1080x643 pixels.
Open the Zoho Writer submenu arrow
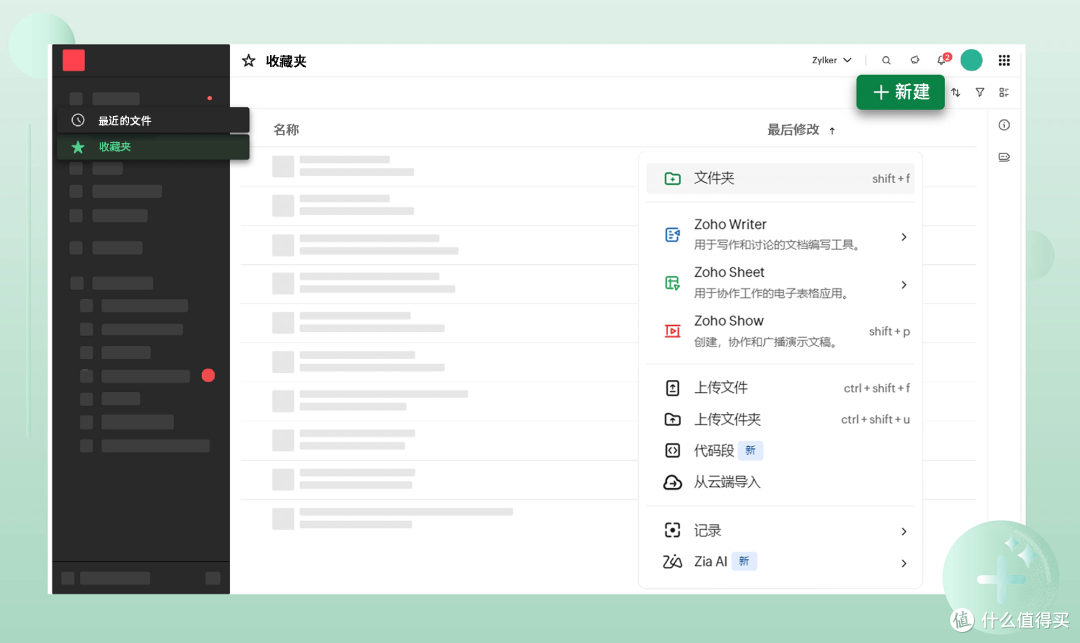pos(904,237)
